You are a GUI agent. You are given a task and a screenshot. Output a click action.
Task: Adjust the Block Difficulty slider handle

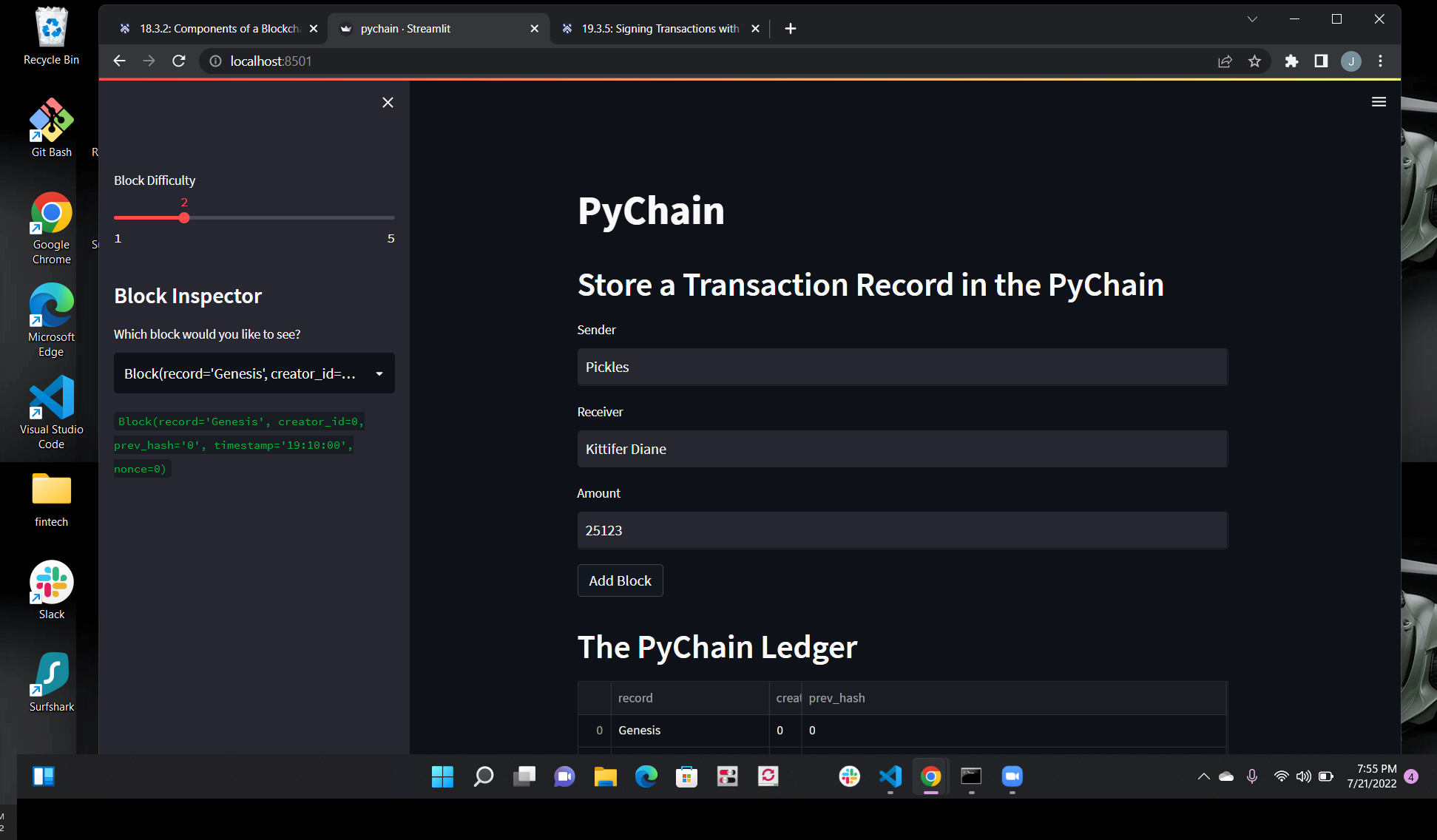[x=183, y=217]
